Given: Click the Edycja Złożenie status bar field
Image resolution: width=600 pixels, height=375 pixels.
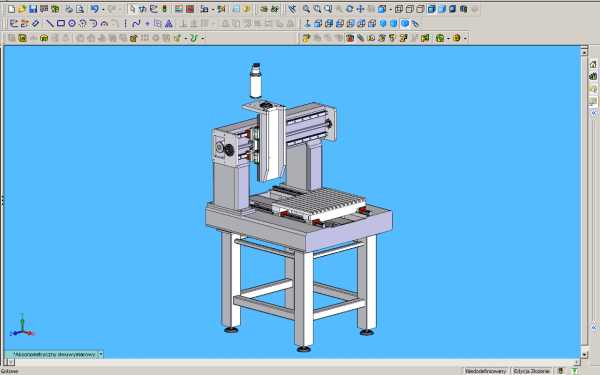Looking at the screenshot, I should tap(531, 371).
